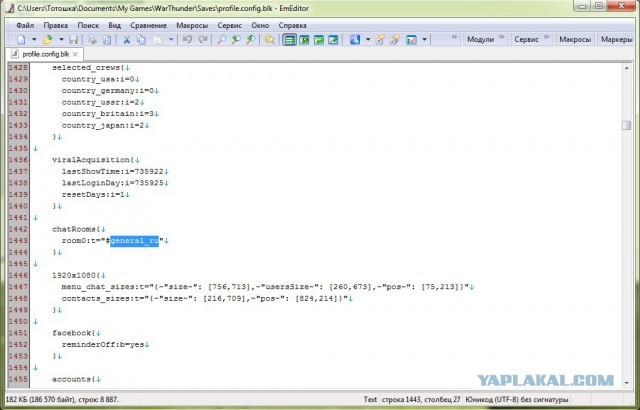This screenshot has height=410, width=640.
Task: Toggle the Wrap by Characters icon
Action: pos(304,40)
